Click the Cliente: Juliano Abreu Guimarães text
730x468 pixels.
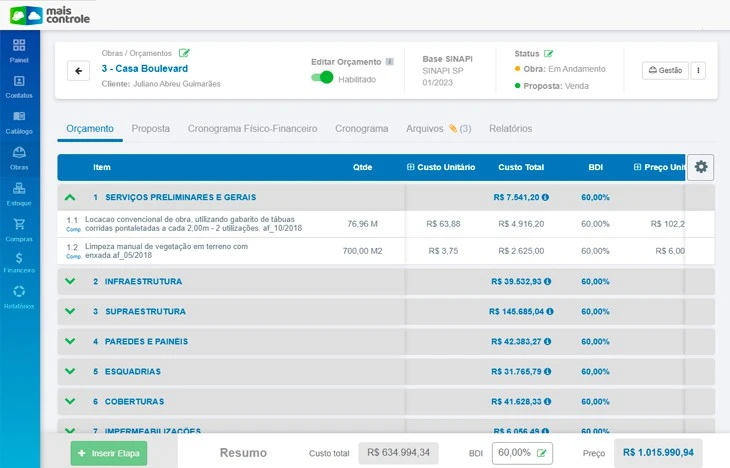(x=161, y=84)
